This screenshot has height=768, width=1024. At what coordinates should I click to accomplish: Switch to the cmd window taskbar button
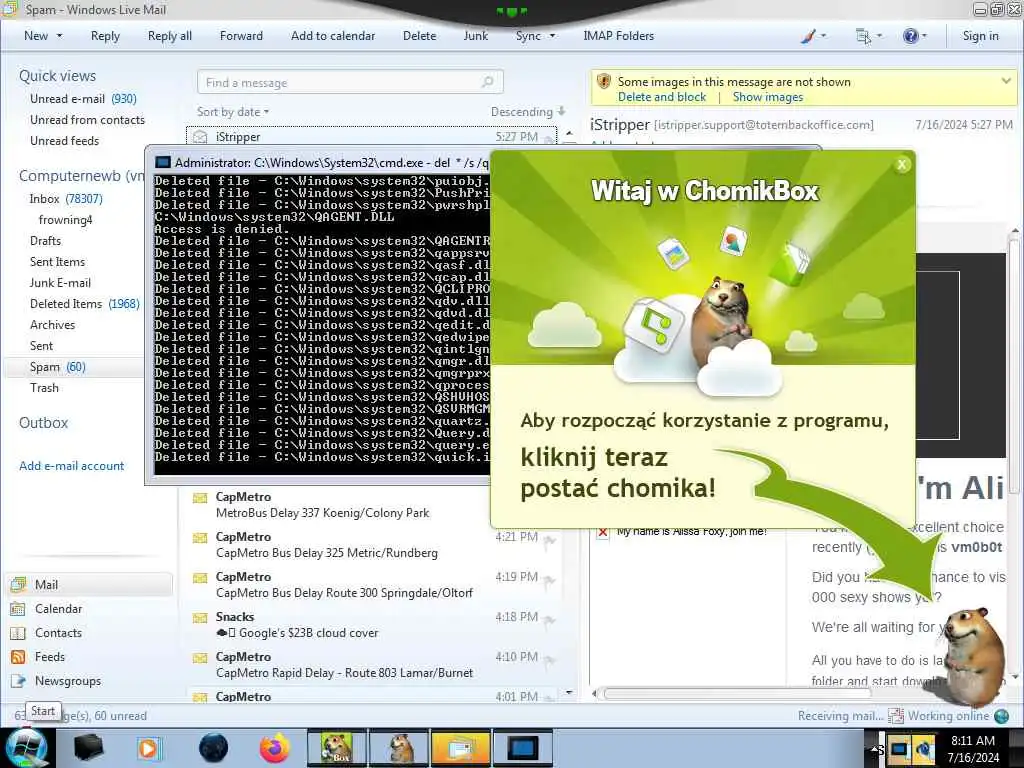(x=522, y=748)
